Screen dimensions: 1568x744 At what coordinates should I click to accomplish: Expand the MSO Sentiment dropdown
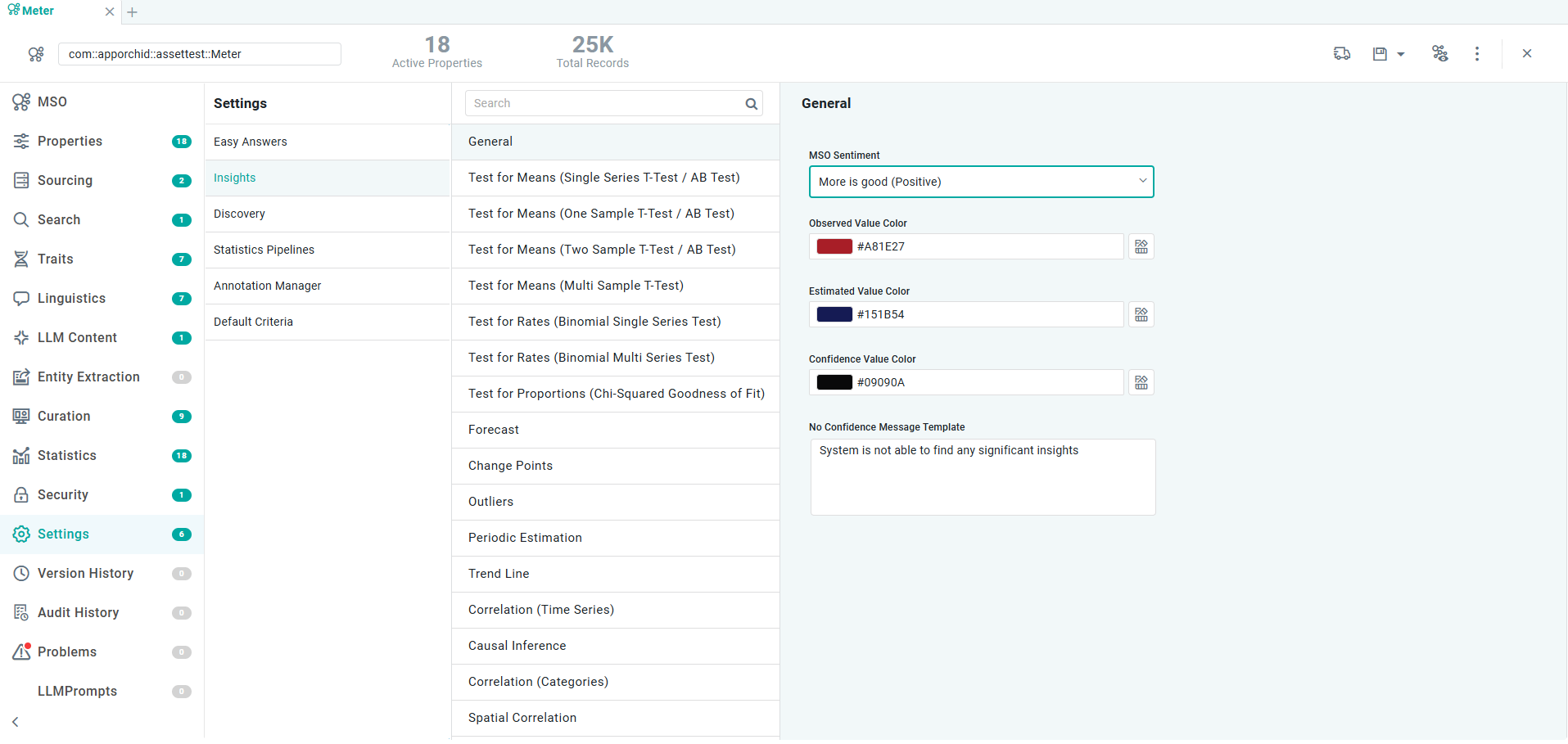coord(981,182)
